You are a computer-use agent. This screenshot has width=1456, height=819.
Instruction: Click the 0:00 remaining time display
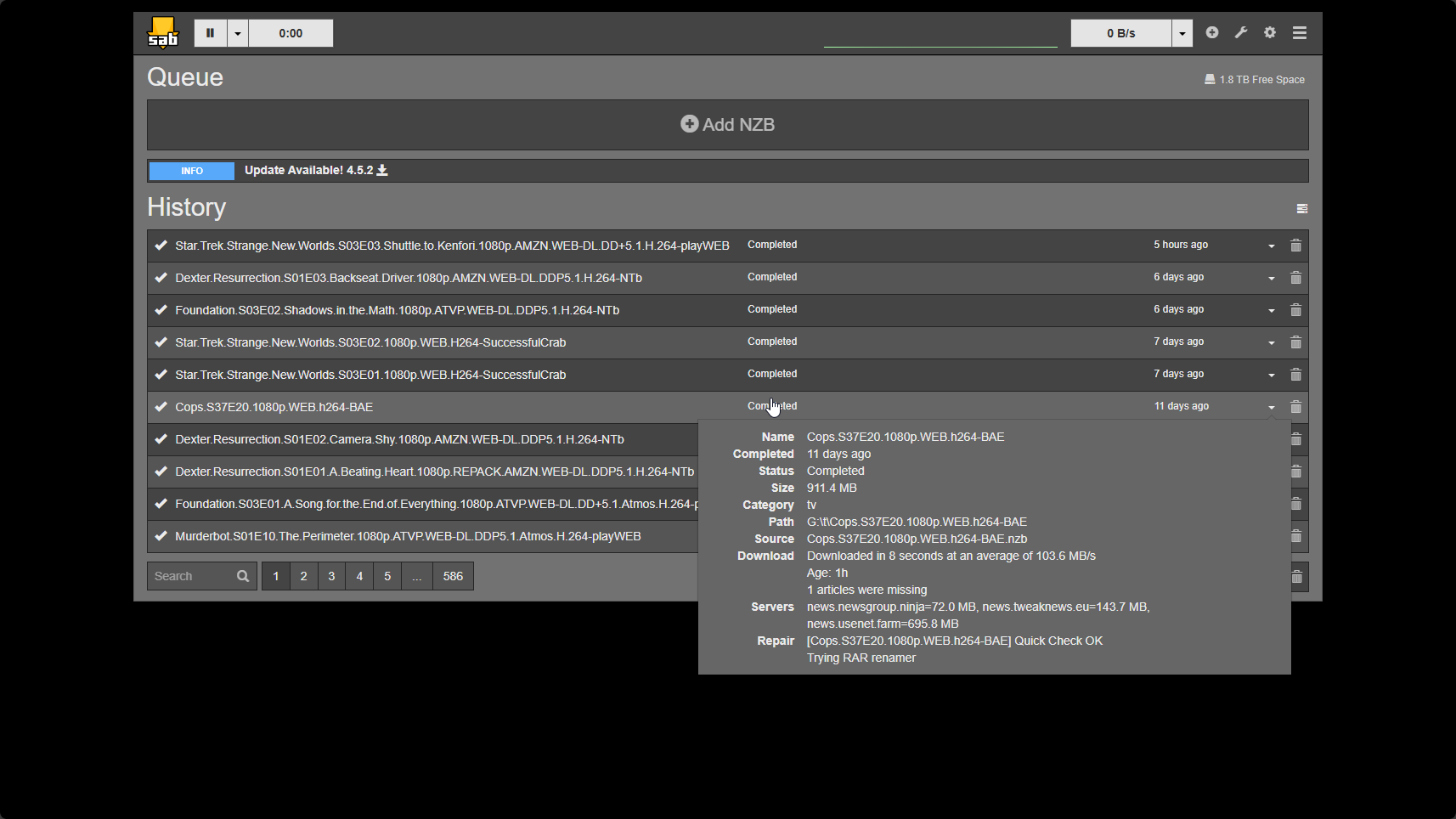[291, 33]
